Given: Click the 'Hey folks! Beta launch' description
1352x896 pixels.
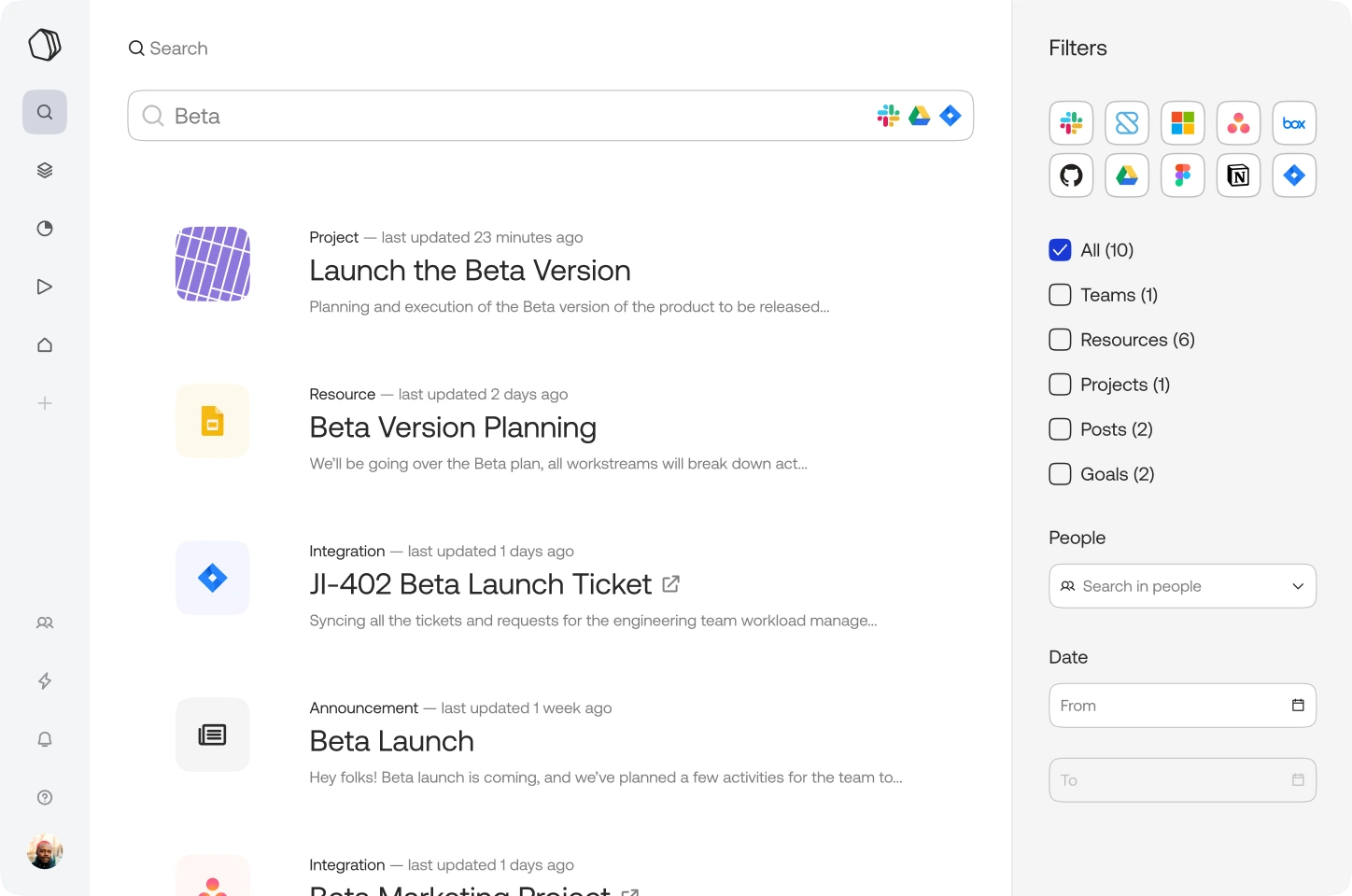Looking at the screenshot, I should pos(606,777).
